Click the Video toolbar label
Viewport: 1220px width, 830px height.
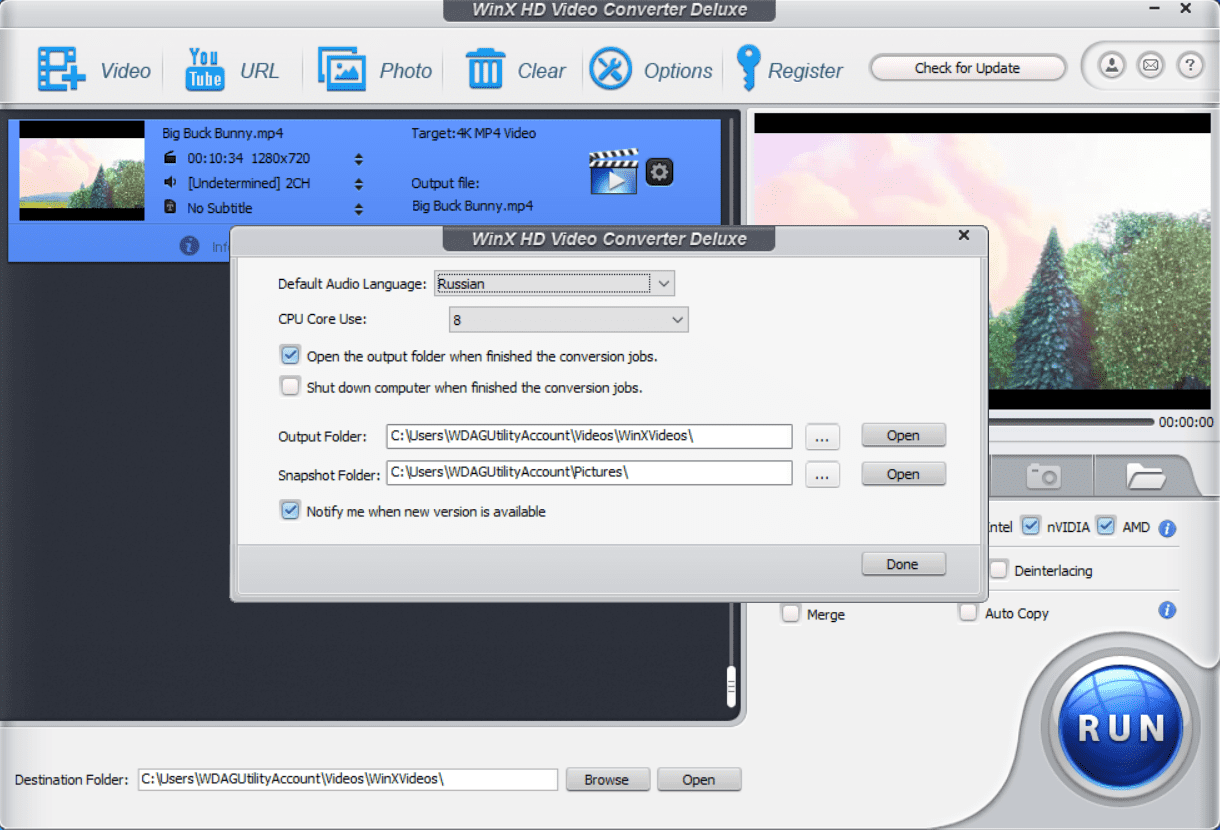pos(125,71)
